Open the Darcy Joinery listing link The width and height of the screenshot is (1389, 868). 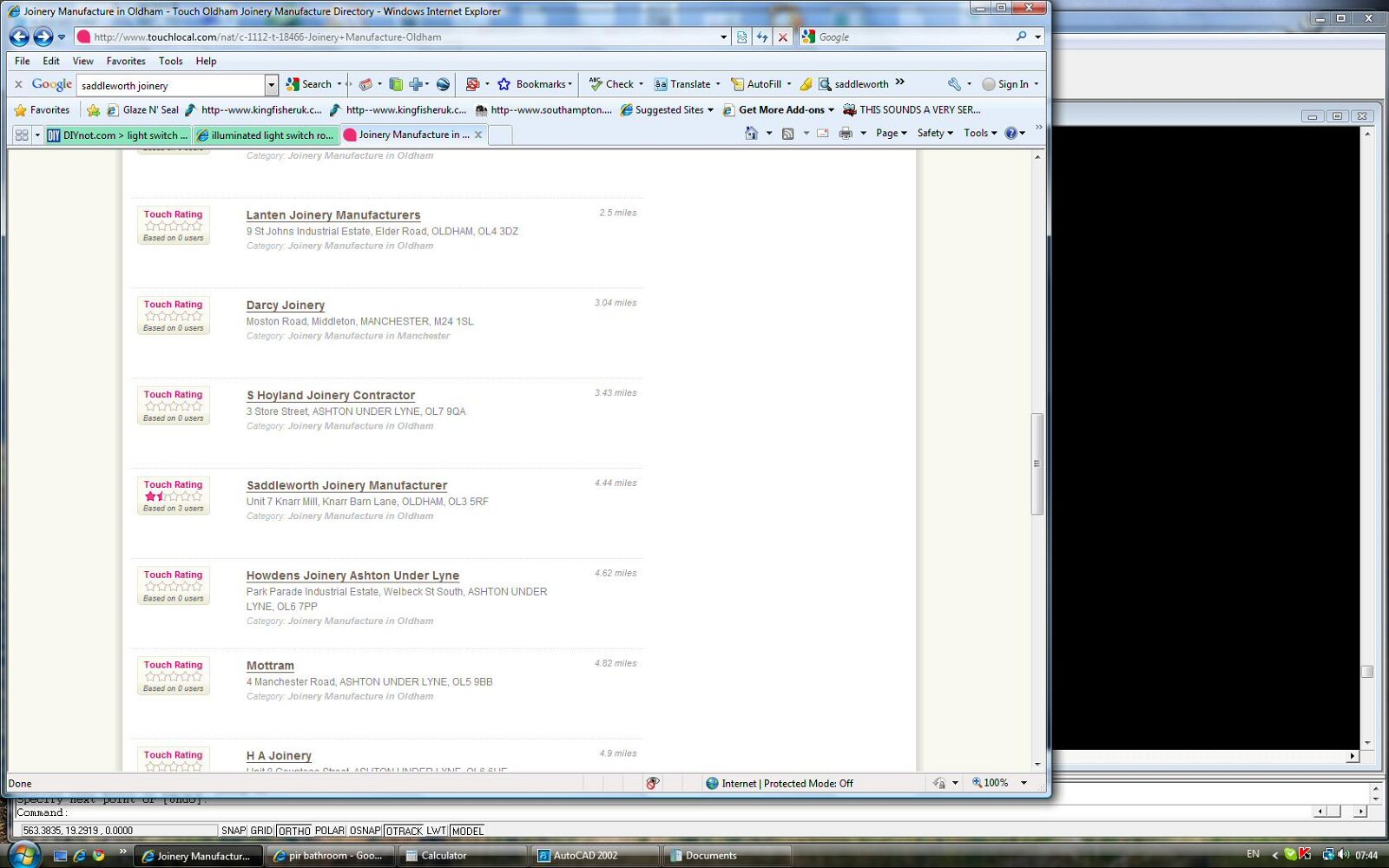click(x=285, y=306)
